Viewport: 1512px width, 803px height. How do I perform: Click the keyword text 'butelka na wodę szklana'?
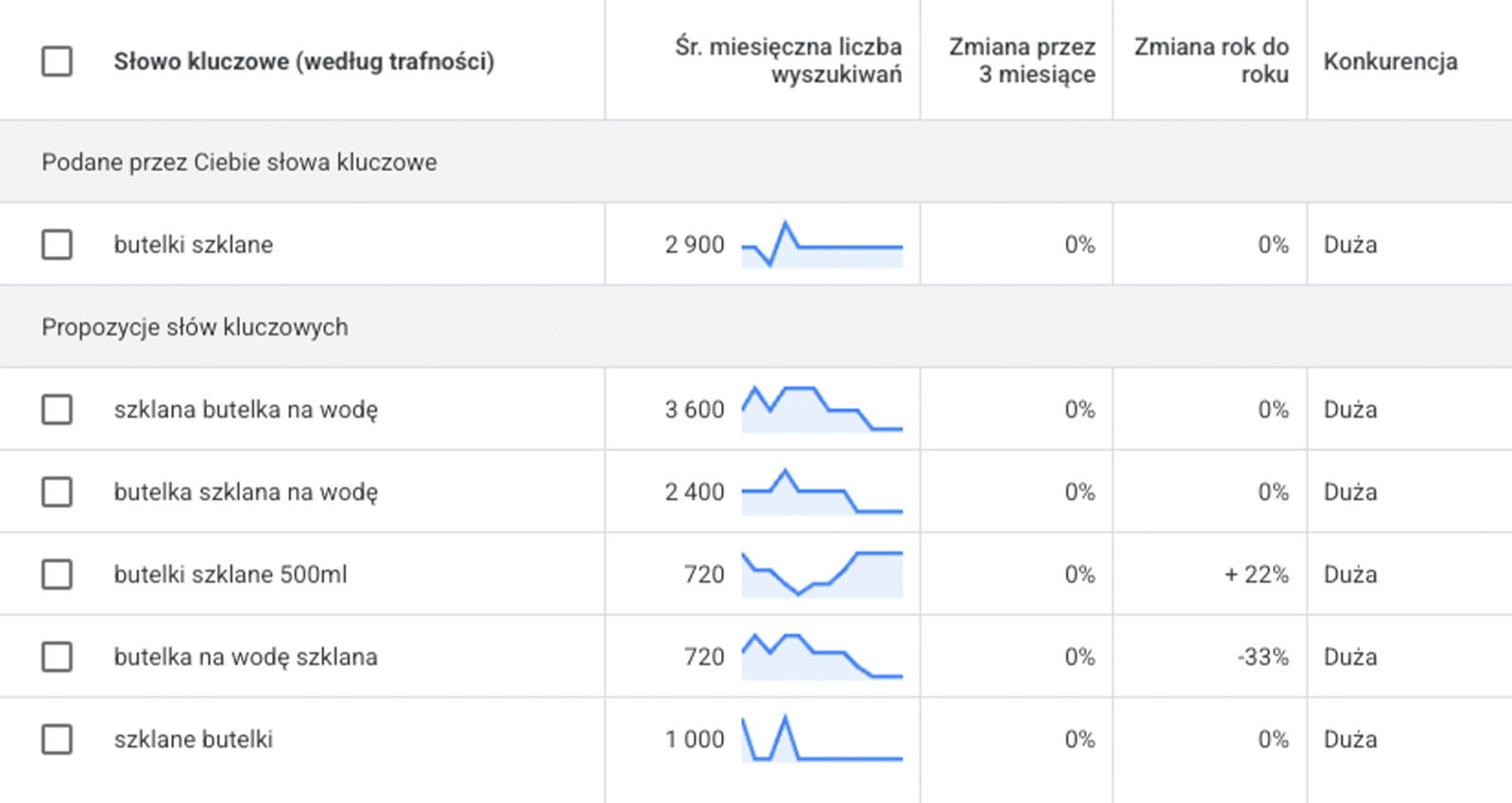[246, 657]
